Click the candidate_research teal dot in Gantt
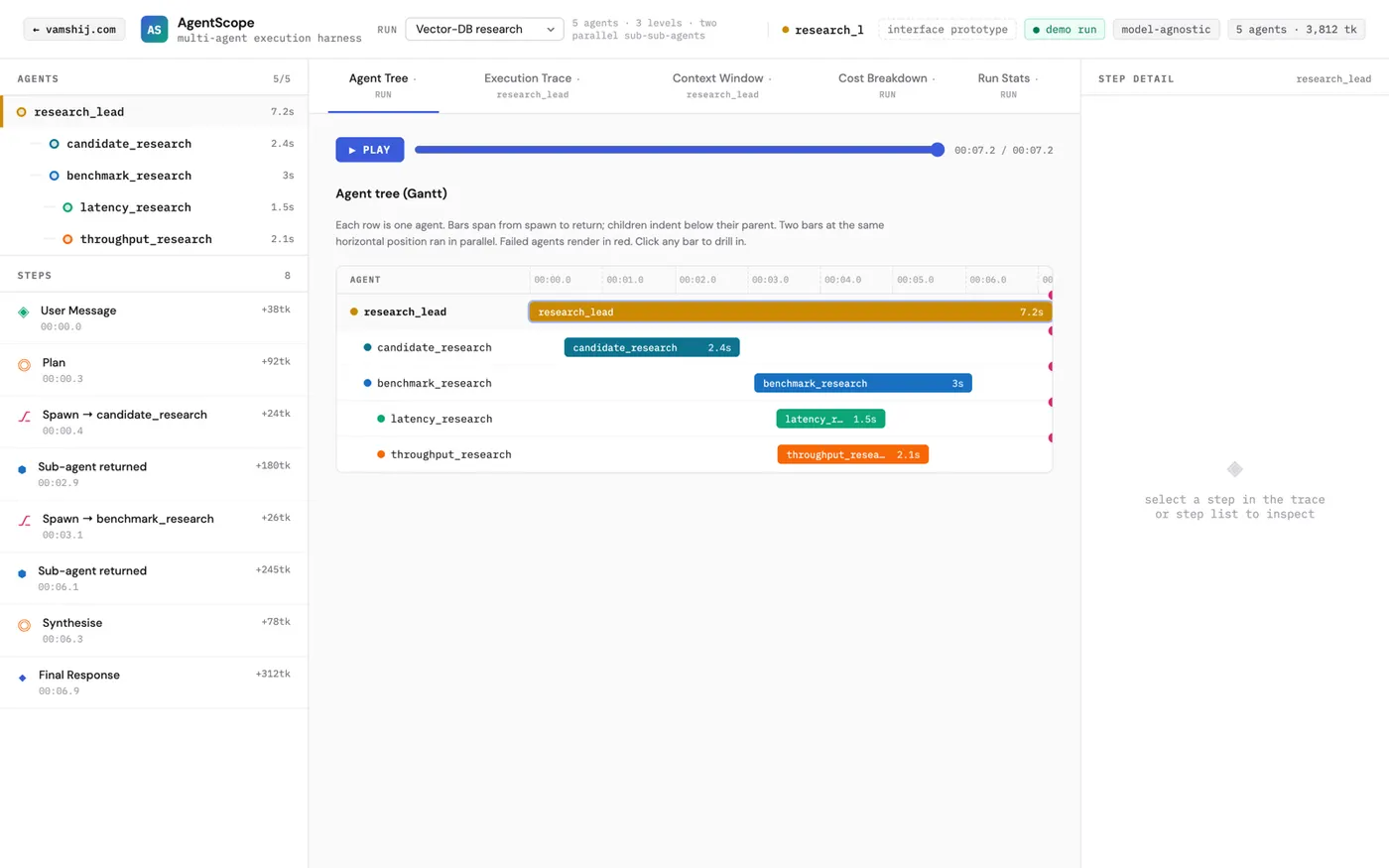The width and height of the screenshot is (1389, 868). coord(367,347)
